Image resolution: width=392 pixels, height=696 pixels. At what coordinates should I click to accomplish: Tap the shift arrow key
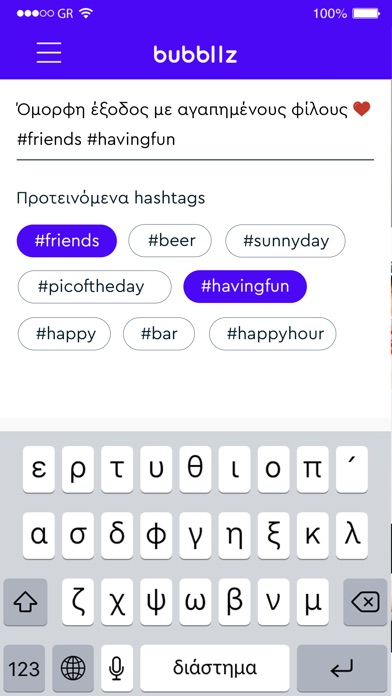coord(25,602)
